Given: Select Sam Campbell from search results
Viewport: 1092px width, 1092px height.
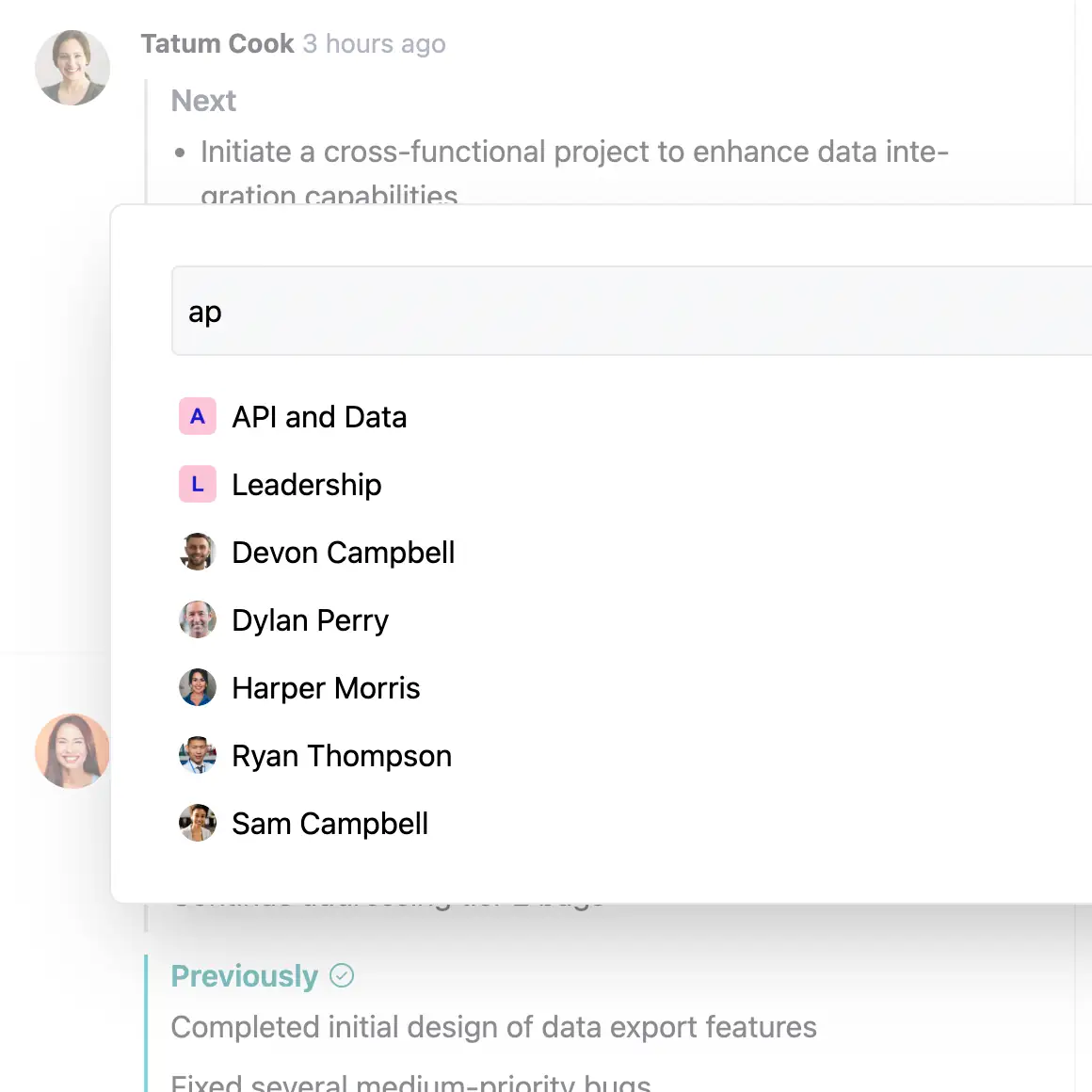Looking at the screenshot, I should pyautogui.click(x=329, y=824).
